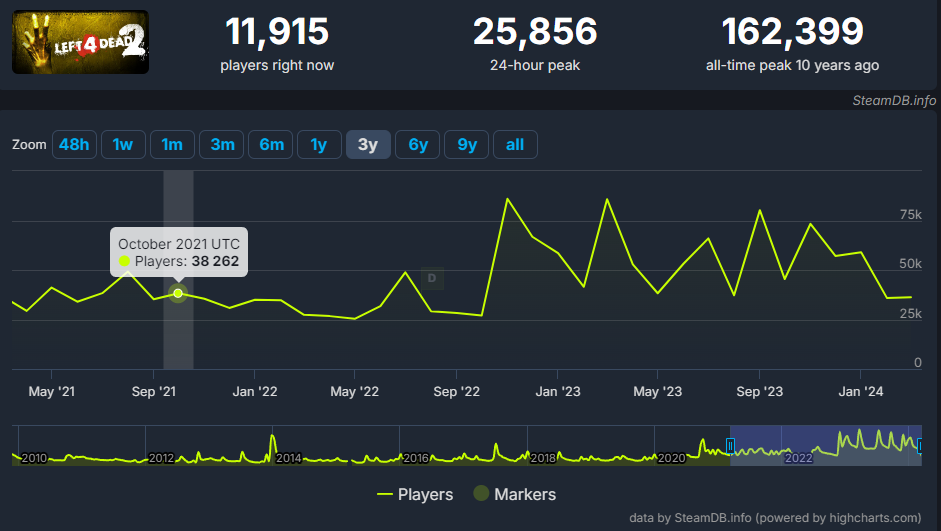Toggle the Players series in the legend
The image size is (941, 531).
tap(415, 494)
